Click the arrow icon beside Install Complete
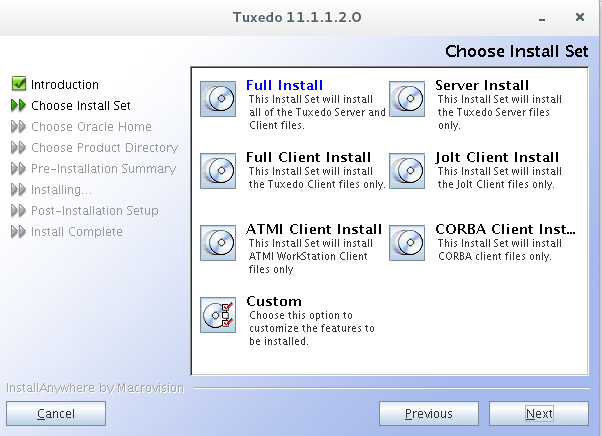The image size is (602, 436). point(18,232)
